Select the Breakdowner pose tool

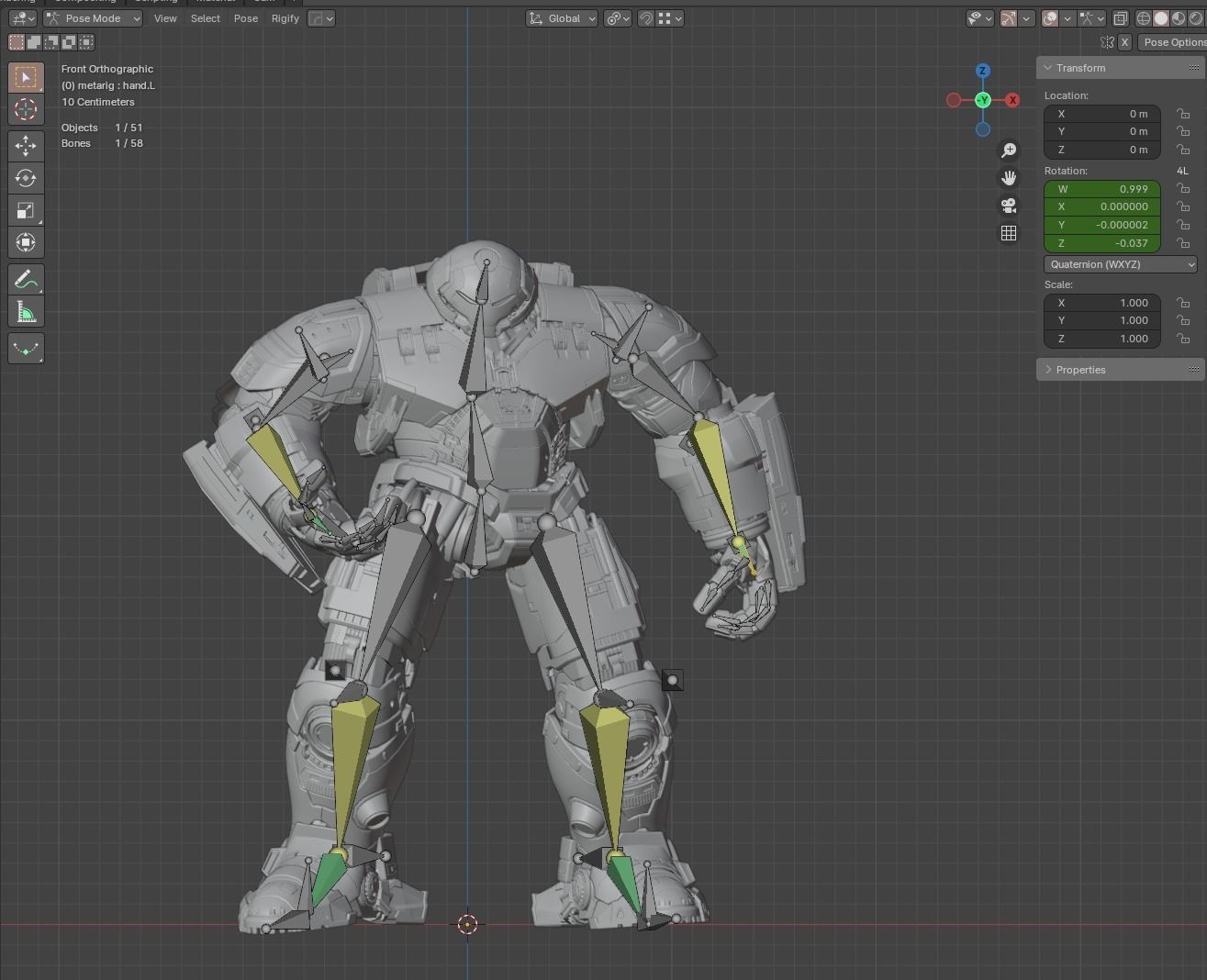26,349
